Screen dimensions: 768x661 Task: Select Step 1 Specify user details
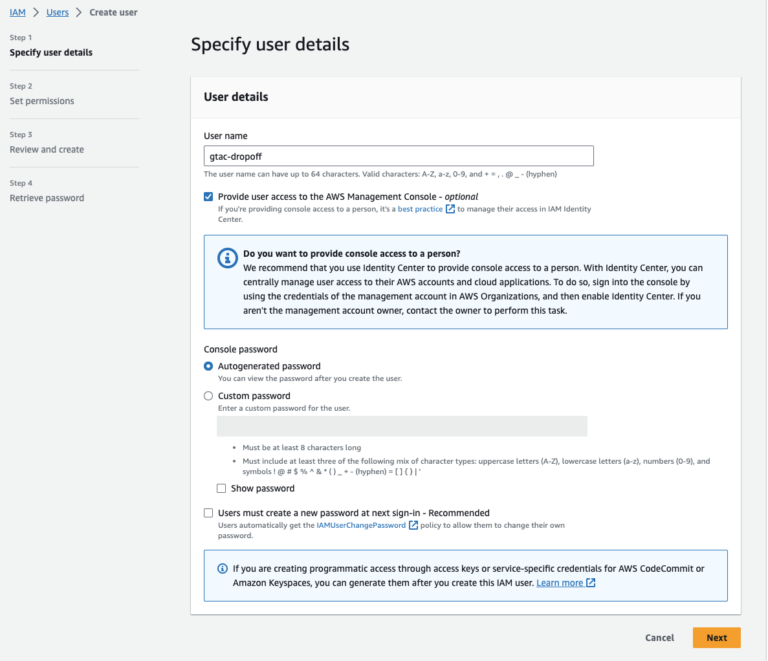51,52
